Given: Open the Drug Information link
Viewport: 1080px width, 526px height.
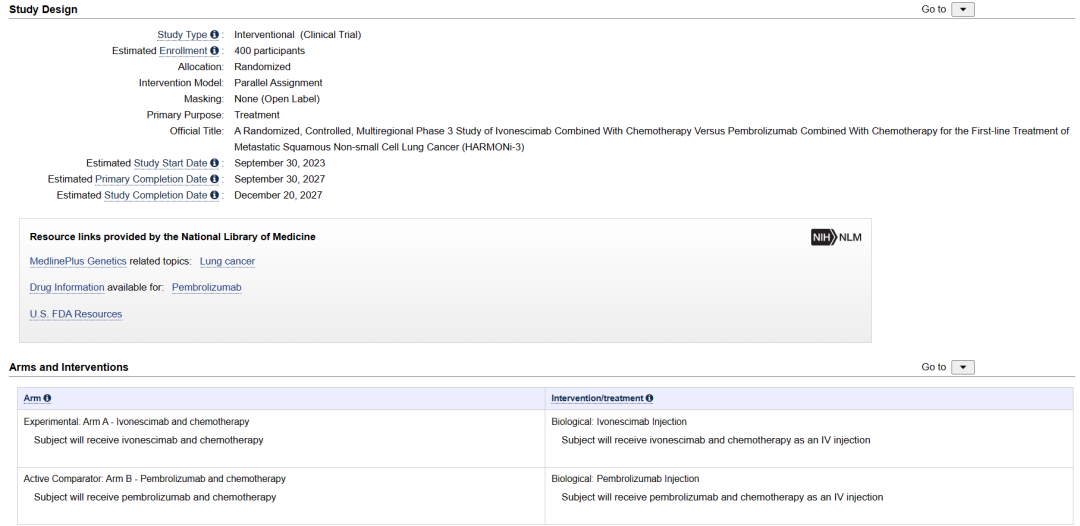Looking at the screenshot, I should click(67, 287).
